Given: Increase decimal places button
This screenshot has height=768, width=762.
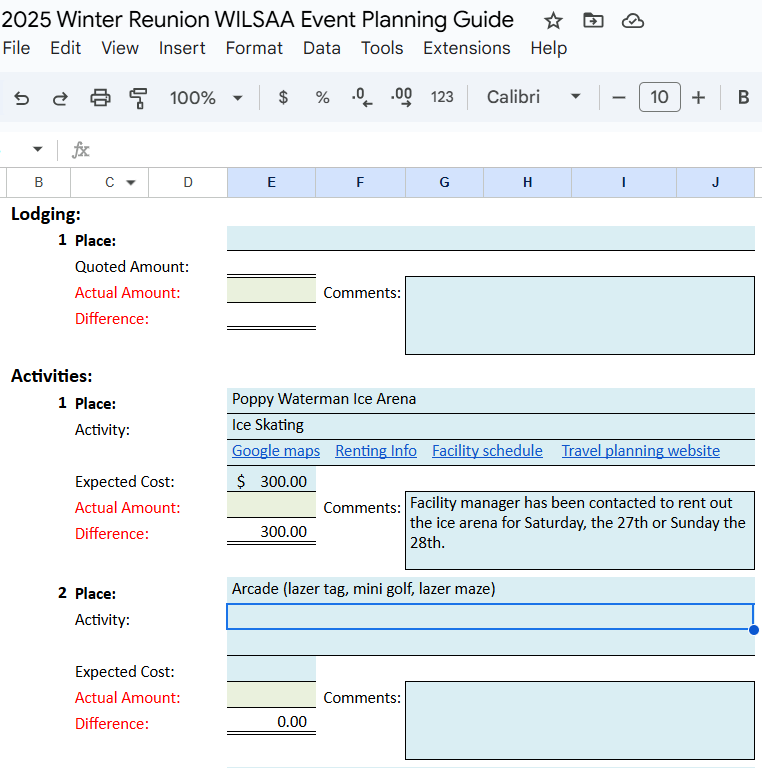Looking at the screenshot, I should click(401, 97).
